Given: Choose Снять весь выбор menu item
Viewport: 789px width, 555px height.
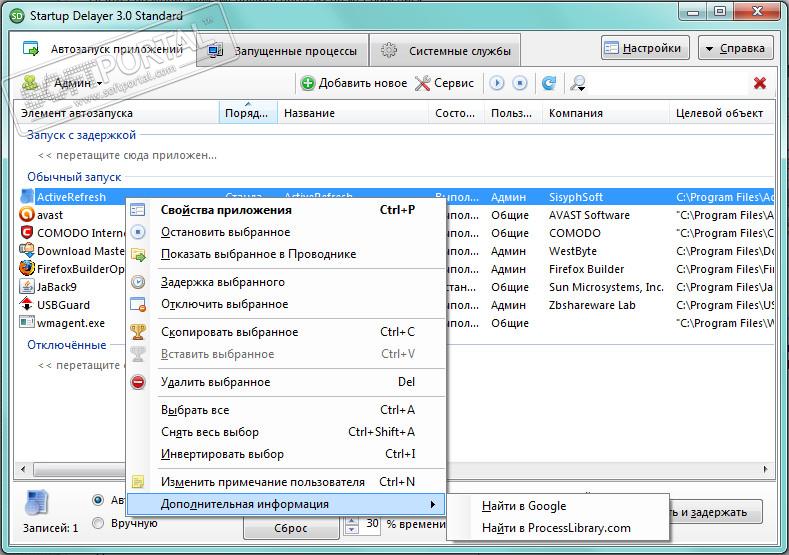Looking at the screenshot, I should click(x=287, y=432).
